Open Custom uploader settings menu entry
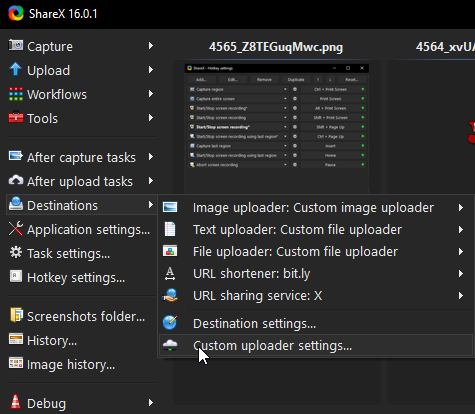Screen dimensions: 475x414 pos(316,346)
